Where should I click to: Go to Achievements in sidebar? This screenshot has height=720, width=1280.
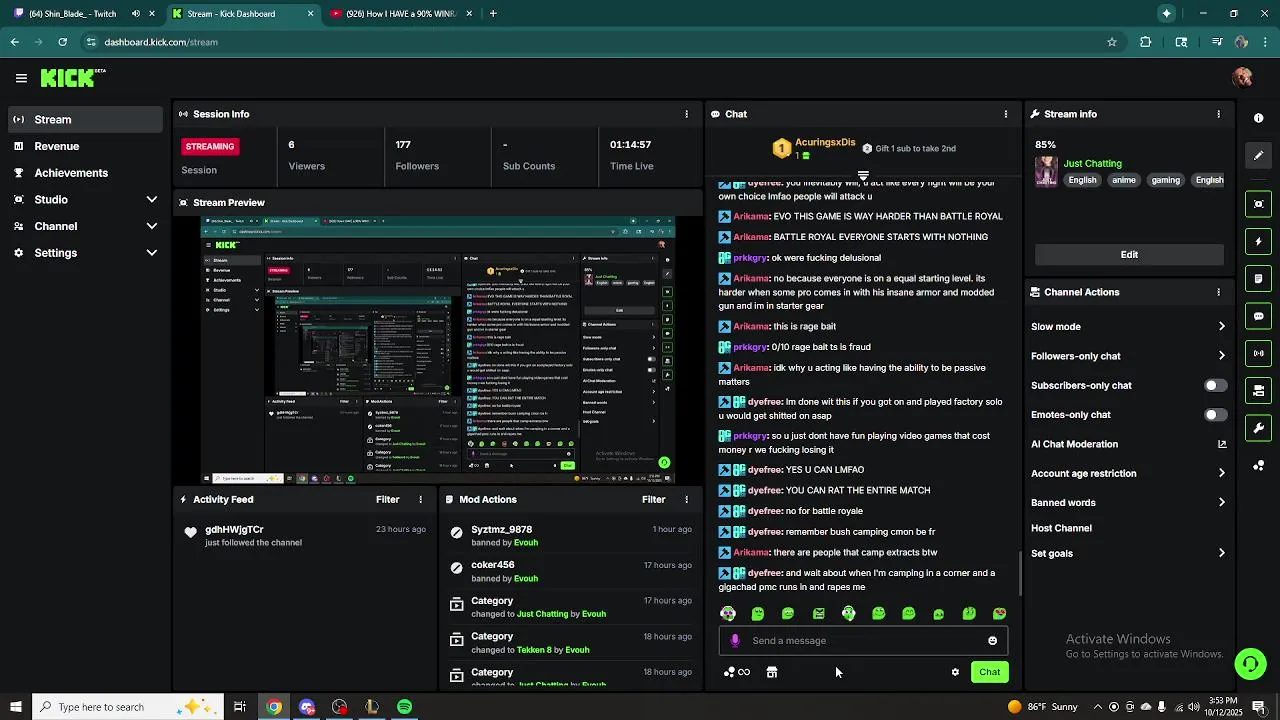85,173
